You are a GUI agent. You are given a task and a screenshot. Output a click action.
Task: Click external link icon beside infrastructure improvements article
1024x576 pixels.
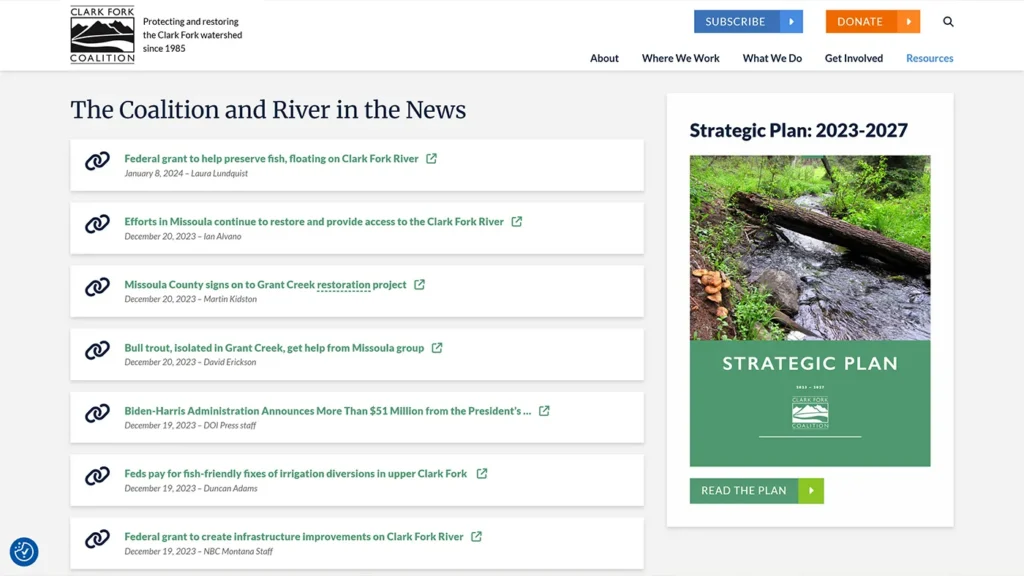(x=476, y=537)
